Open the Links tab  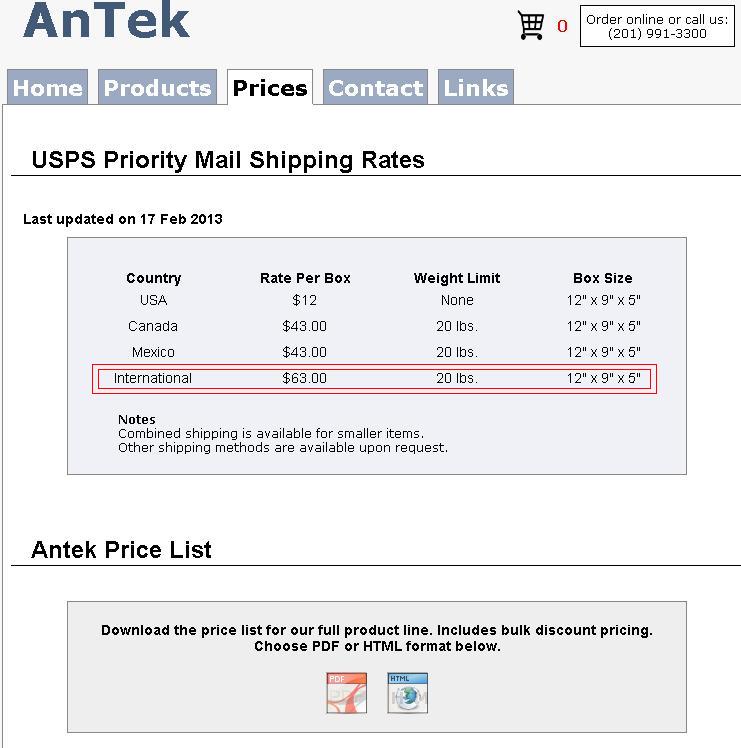click(475, 88)
